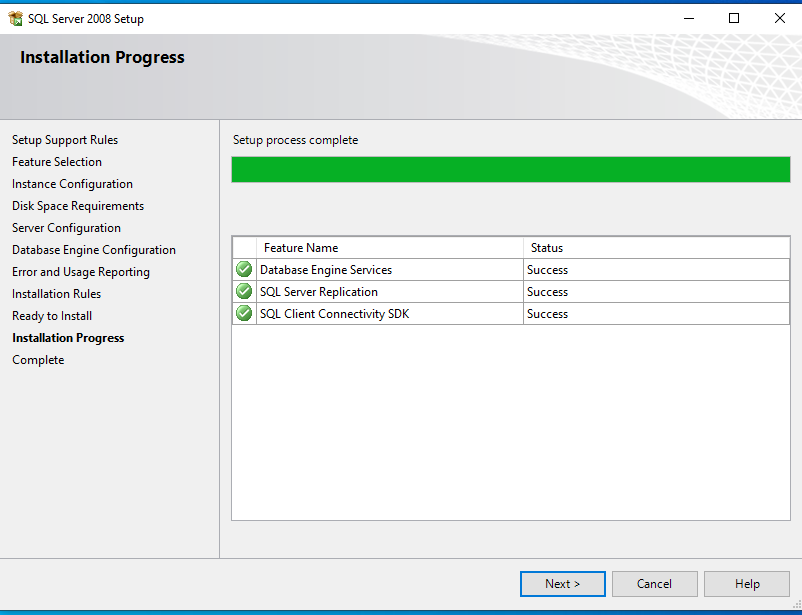Screen dimensions: 802x615
Task: Select the Server Configuration step
Action: [x=66, y=228]
